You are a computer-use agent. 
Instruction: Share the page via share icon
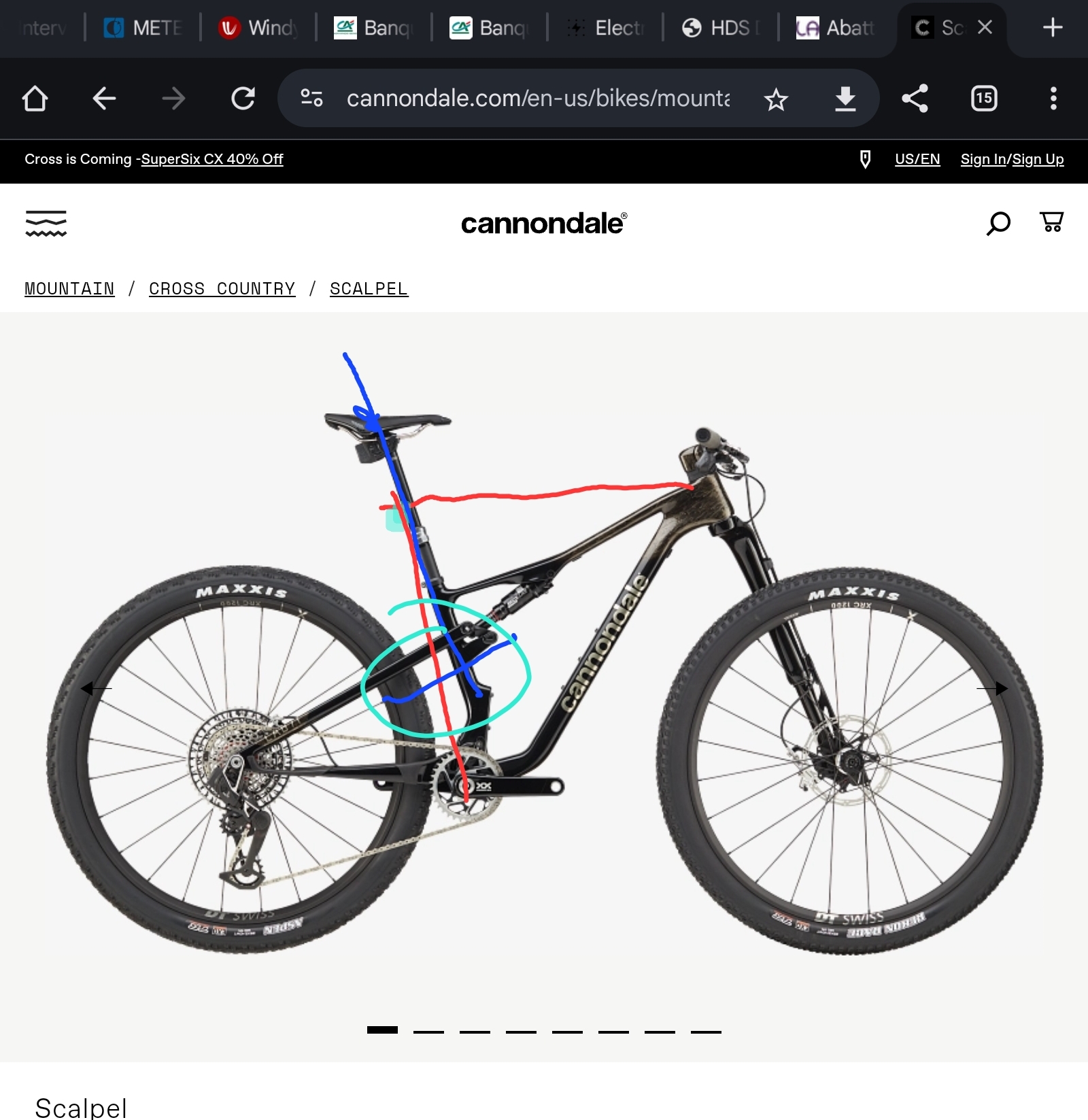tap(915, 99)
